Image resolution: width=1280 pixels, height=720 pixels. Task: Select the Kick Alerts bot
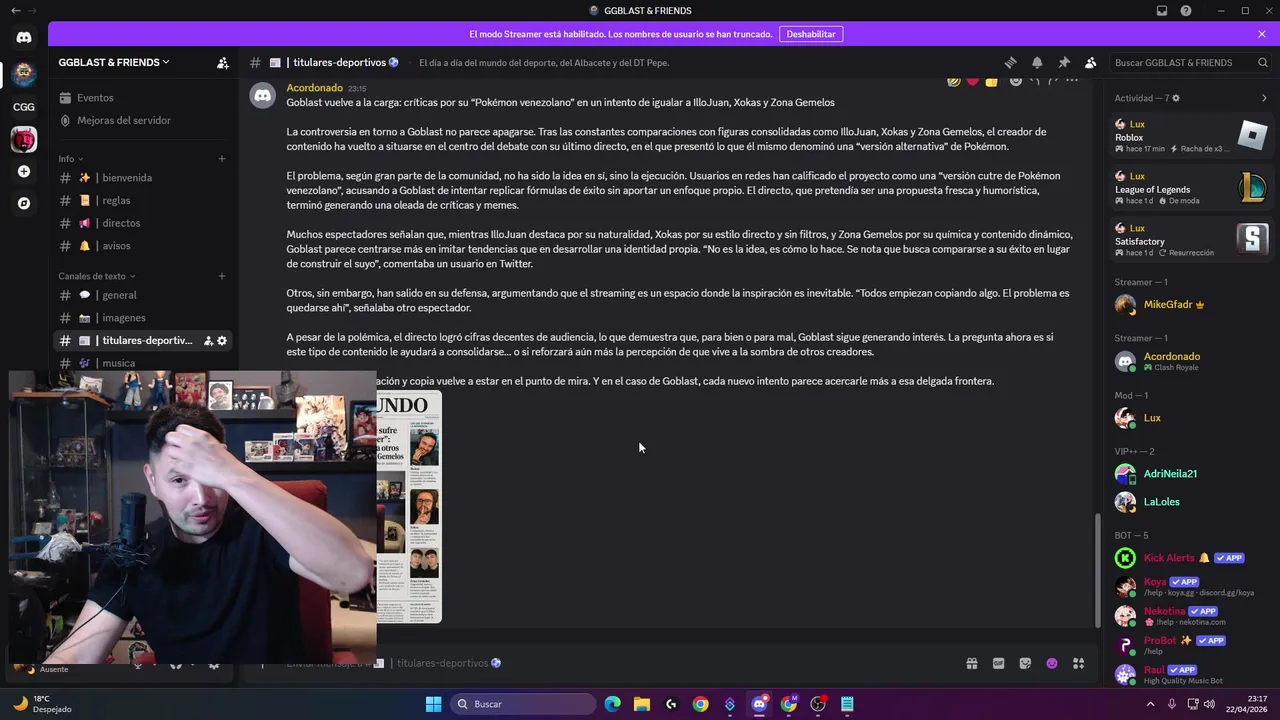click(x=1192, y=558)
